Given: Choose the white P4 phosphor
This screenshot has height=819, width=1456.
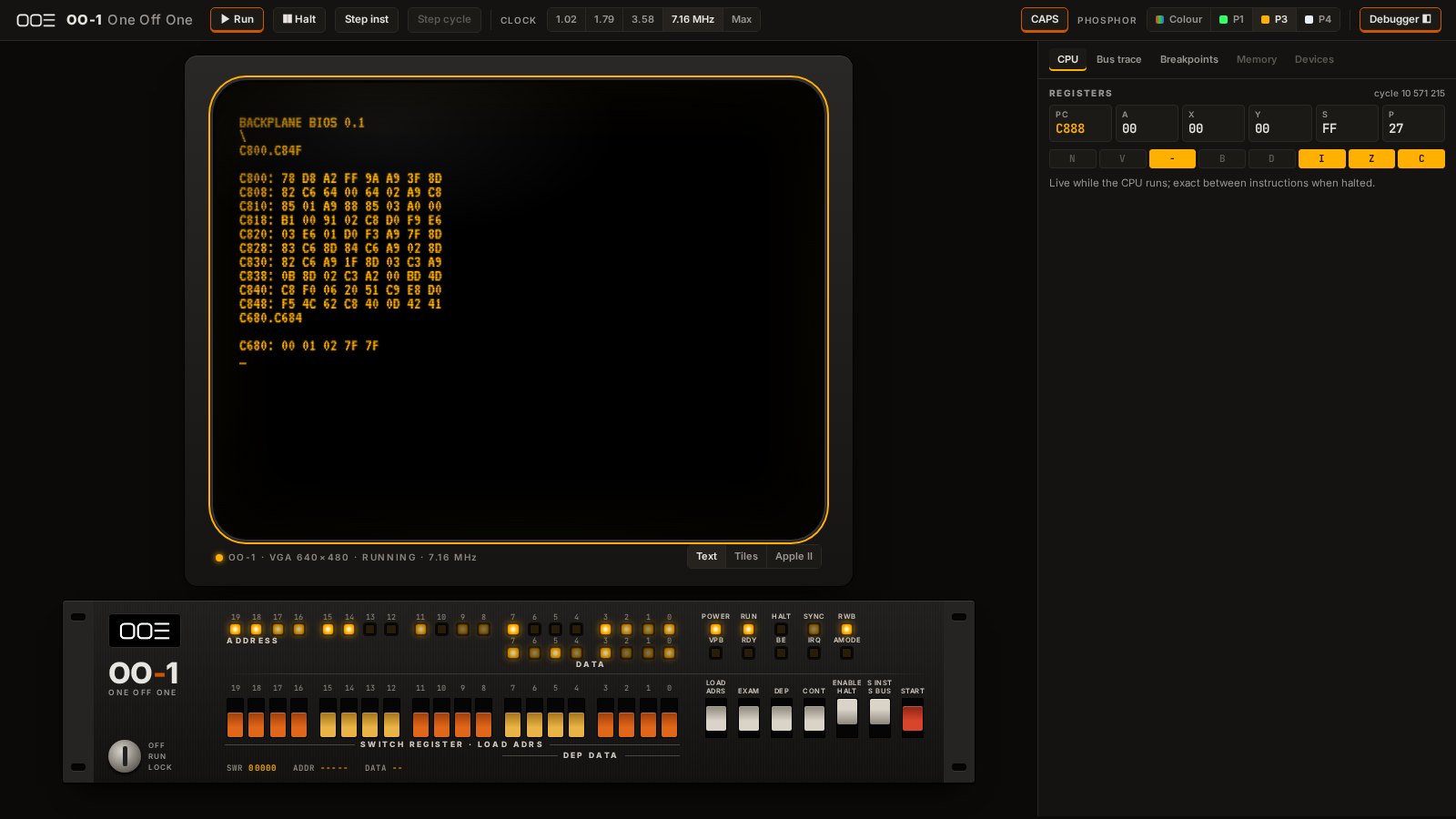Looking at the screenshot, I should [1318, 19].
